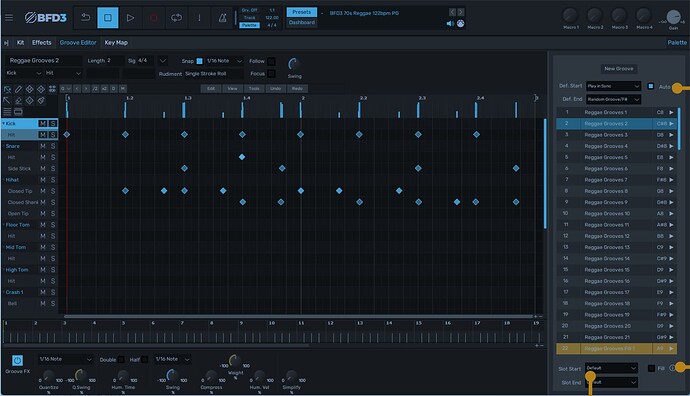Solo the Hihat track
Screen dimensions: 690x396
pyautogui.click(x=53, y=180)
